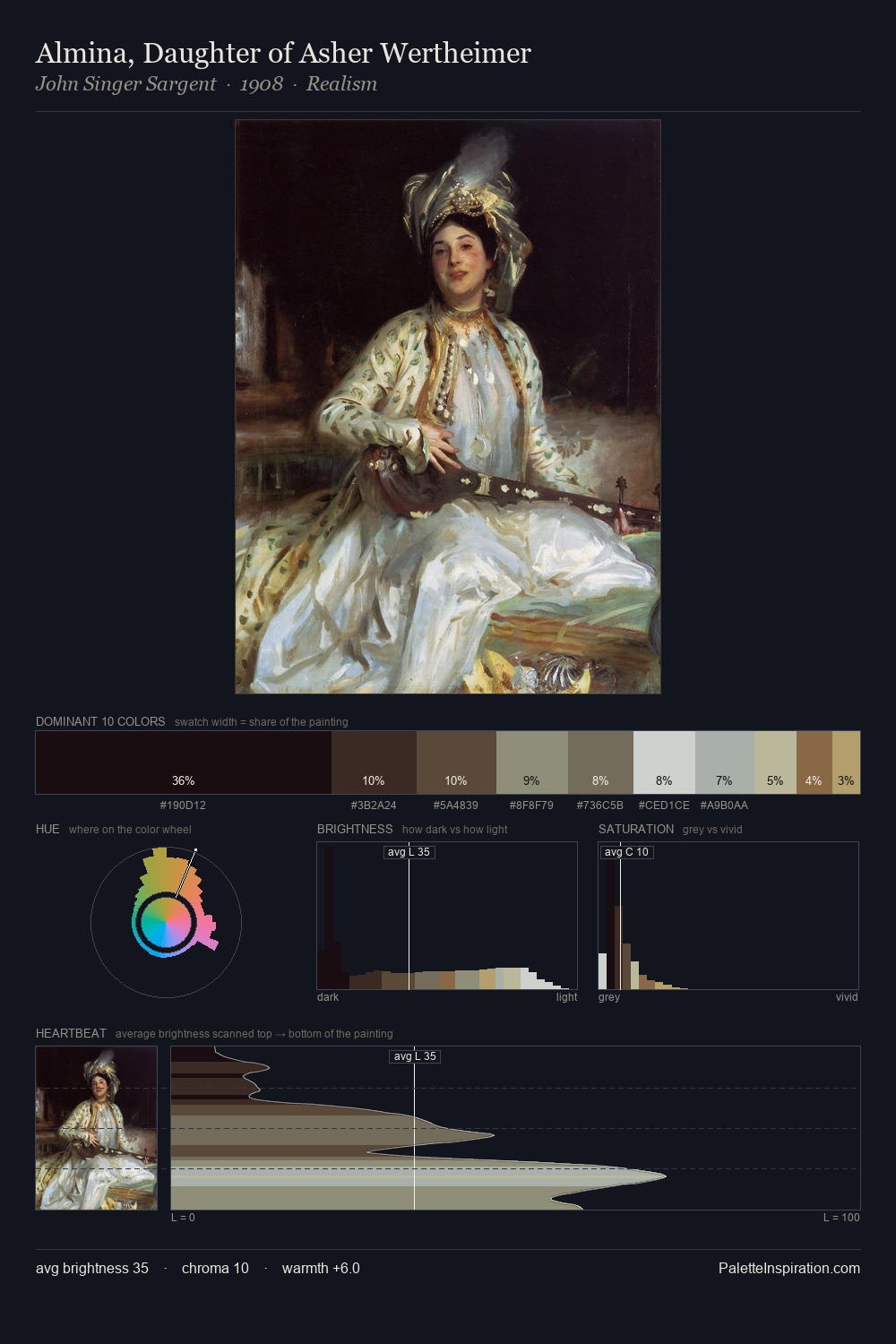Click the hex code #5A4839 text

pos(456,806)
